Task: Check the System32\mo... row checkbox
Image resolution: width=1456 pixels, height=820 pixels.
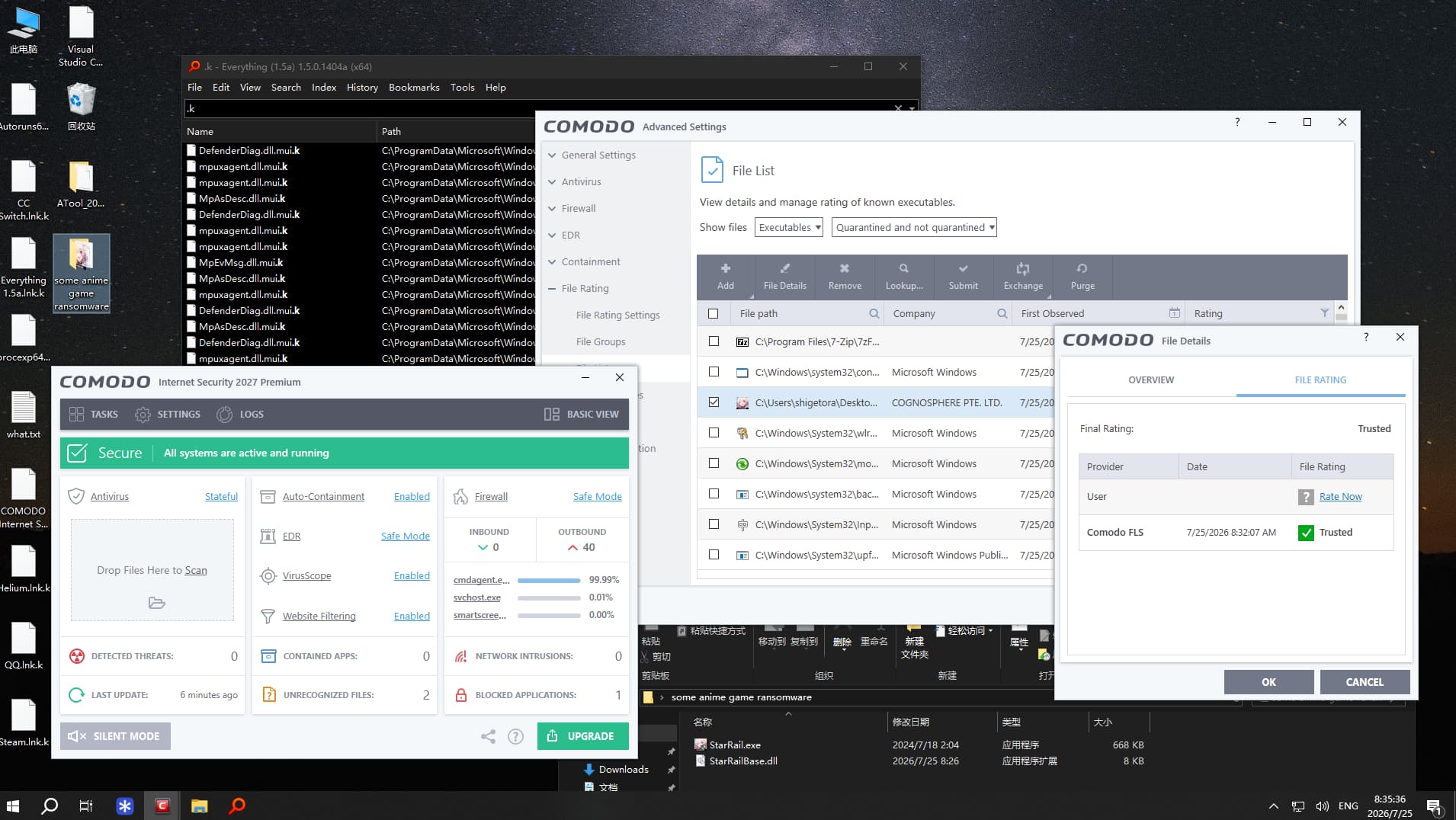Action: (714, 463)
